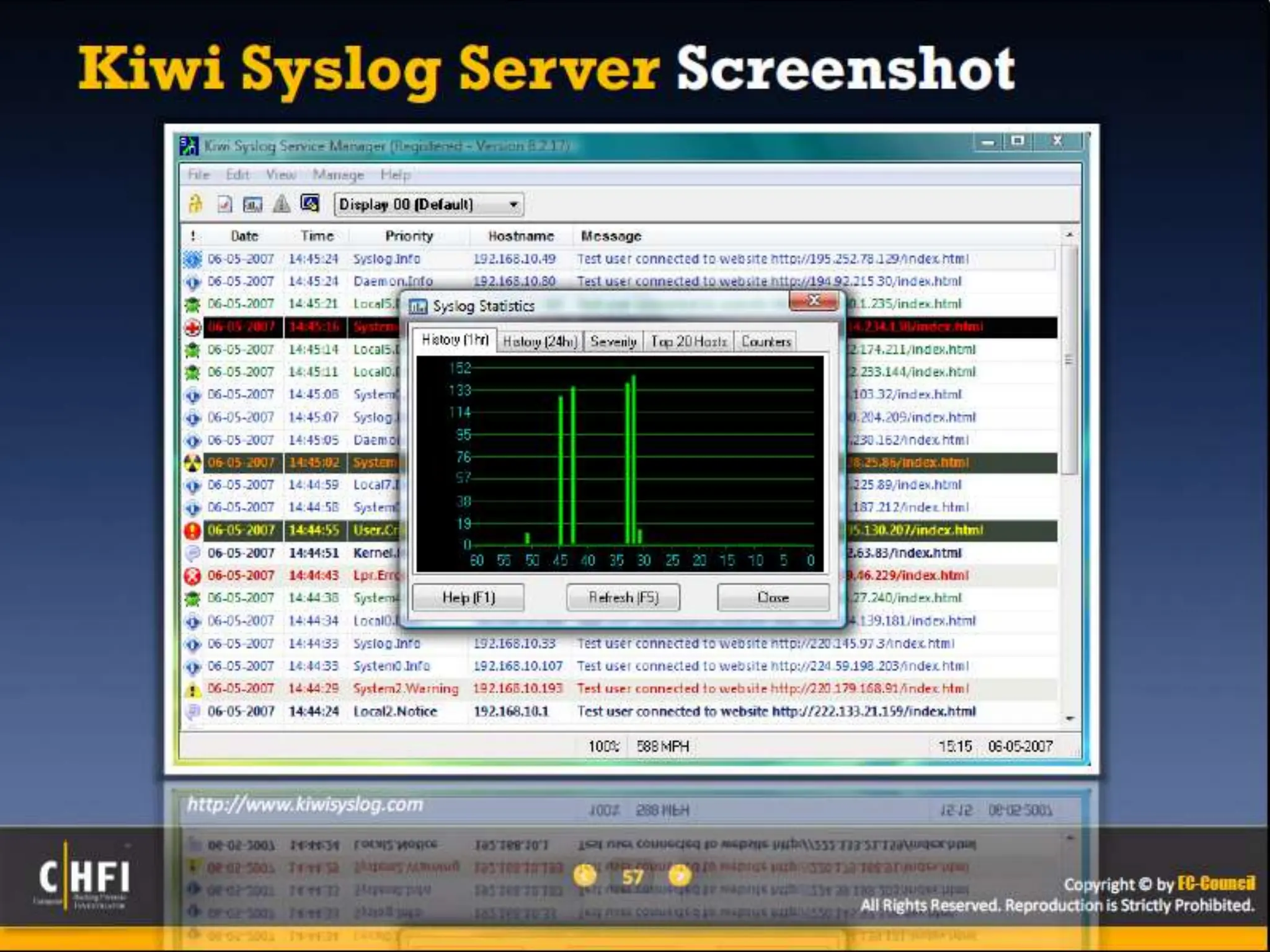Click Syslog Statistics dialog title icon
The image size is (1270, 952).
(418, 306)
